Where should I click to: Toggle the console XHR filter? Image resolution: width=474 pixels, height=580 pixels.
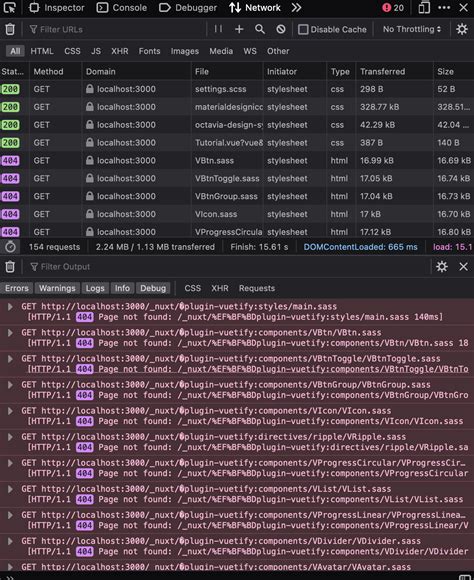coord(220,288)
